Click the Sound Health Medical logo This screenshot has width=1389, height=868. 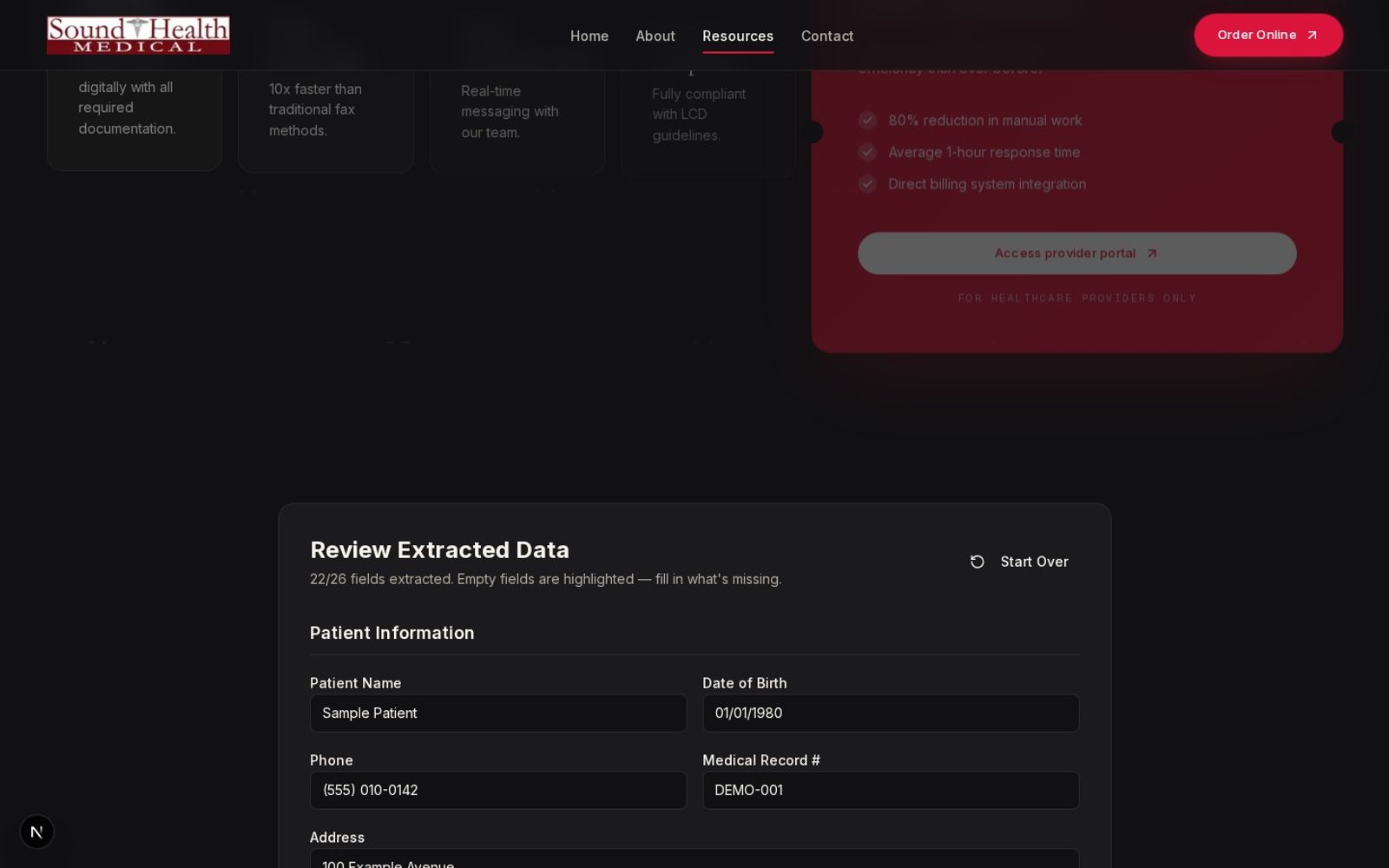[138, 36]
